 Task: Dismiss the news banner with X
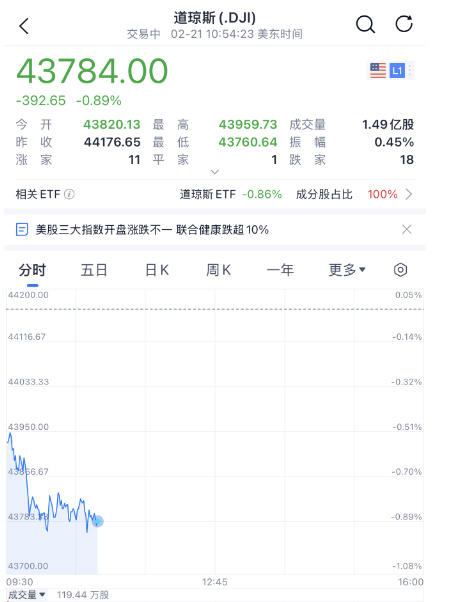click(x=406, y=230)
